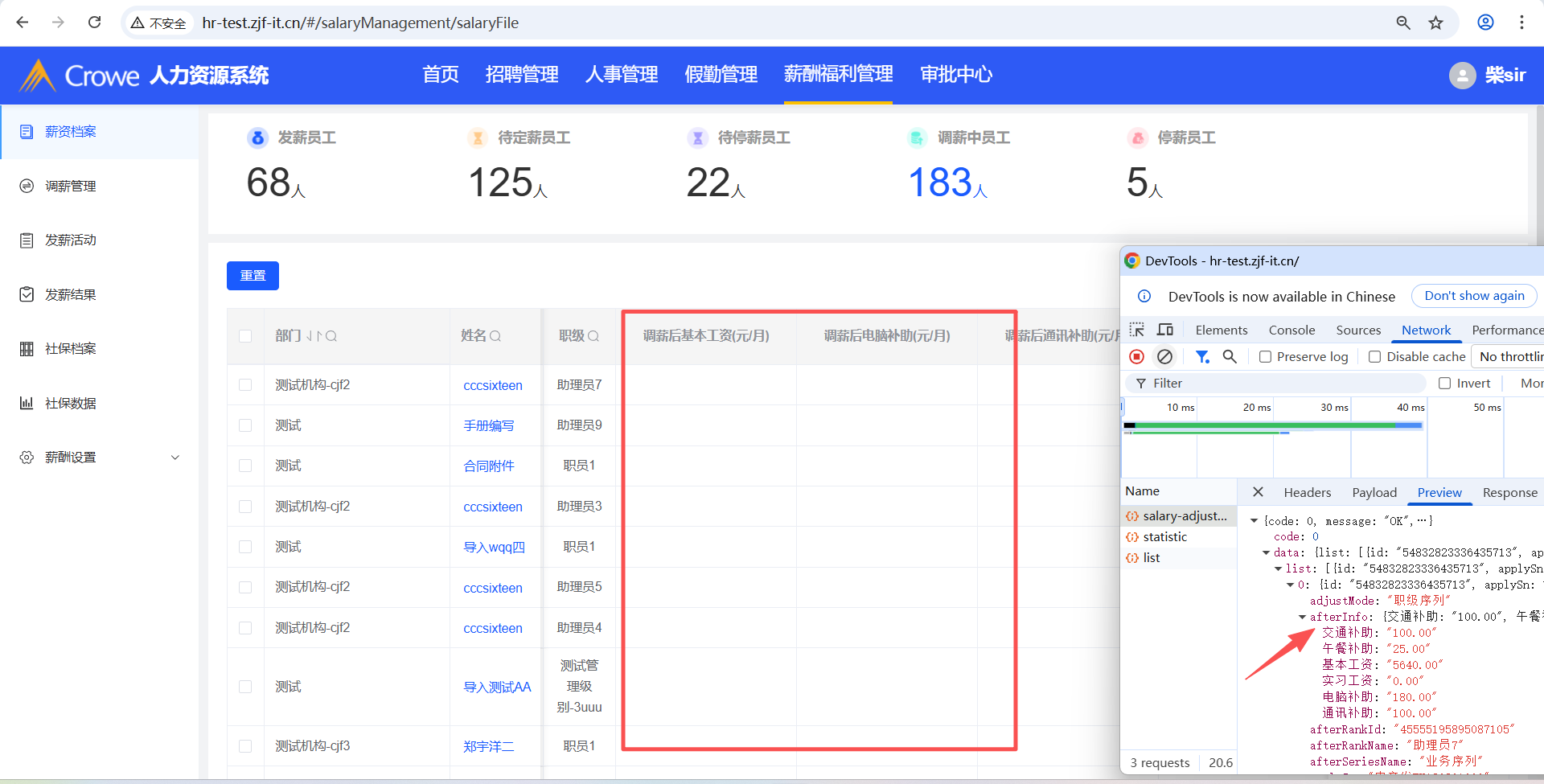Toggle the device toolbar icon in DevTools

1164,330
